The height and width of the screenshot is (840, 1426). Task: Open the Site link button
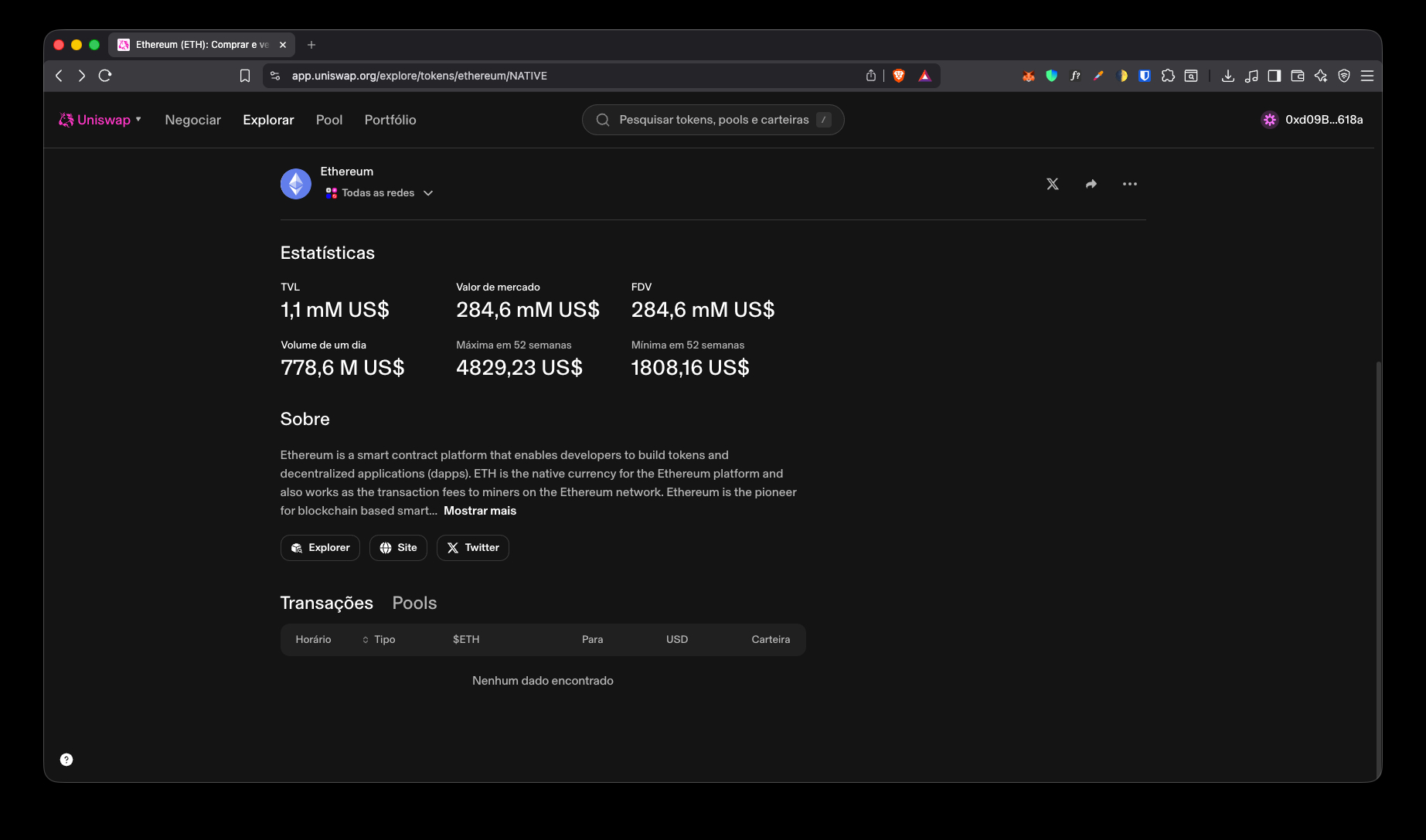pyautogui.click(x=398, y=548)
